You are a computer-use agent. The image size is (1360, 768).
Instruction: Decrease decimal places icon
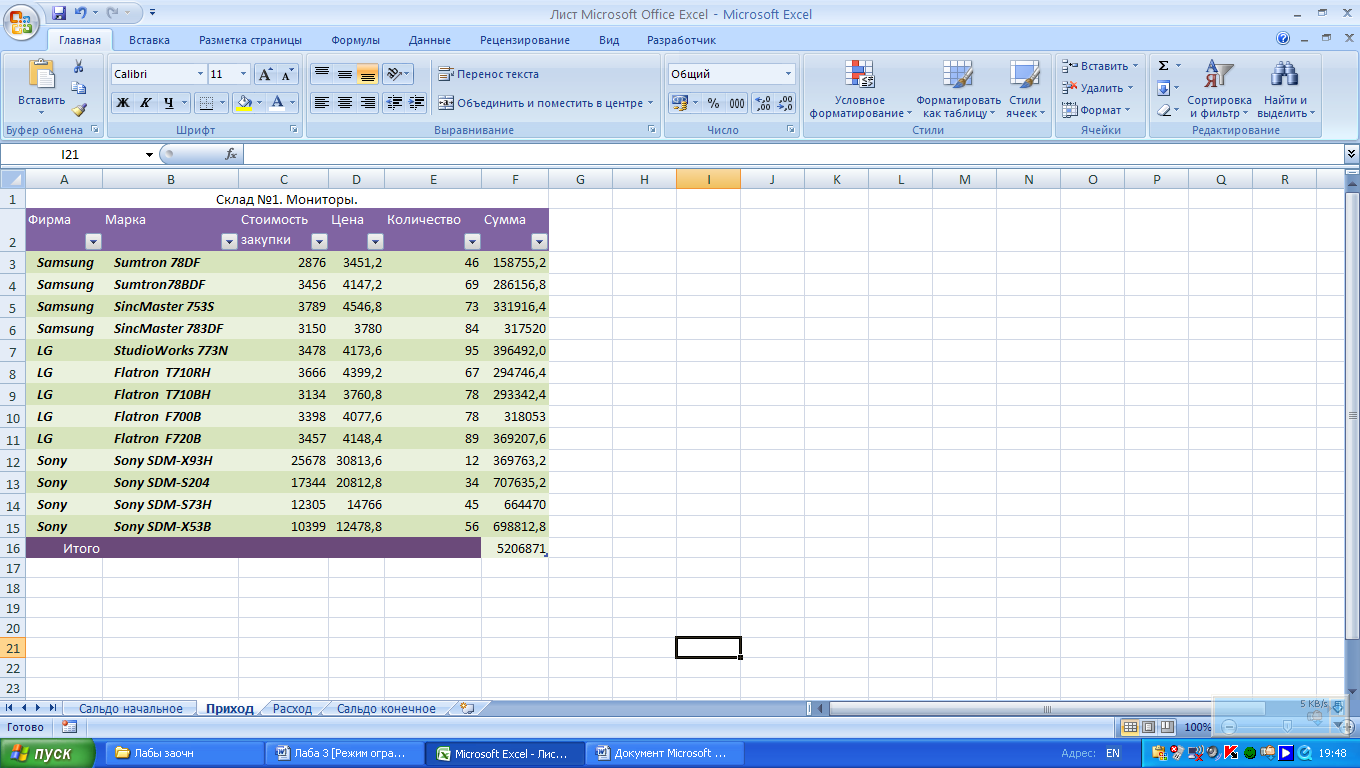coord(785,103)
